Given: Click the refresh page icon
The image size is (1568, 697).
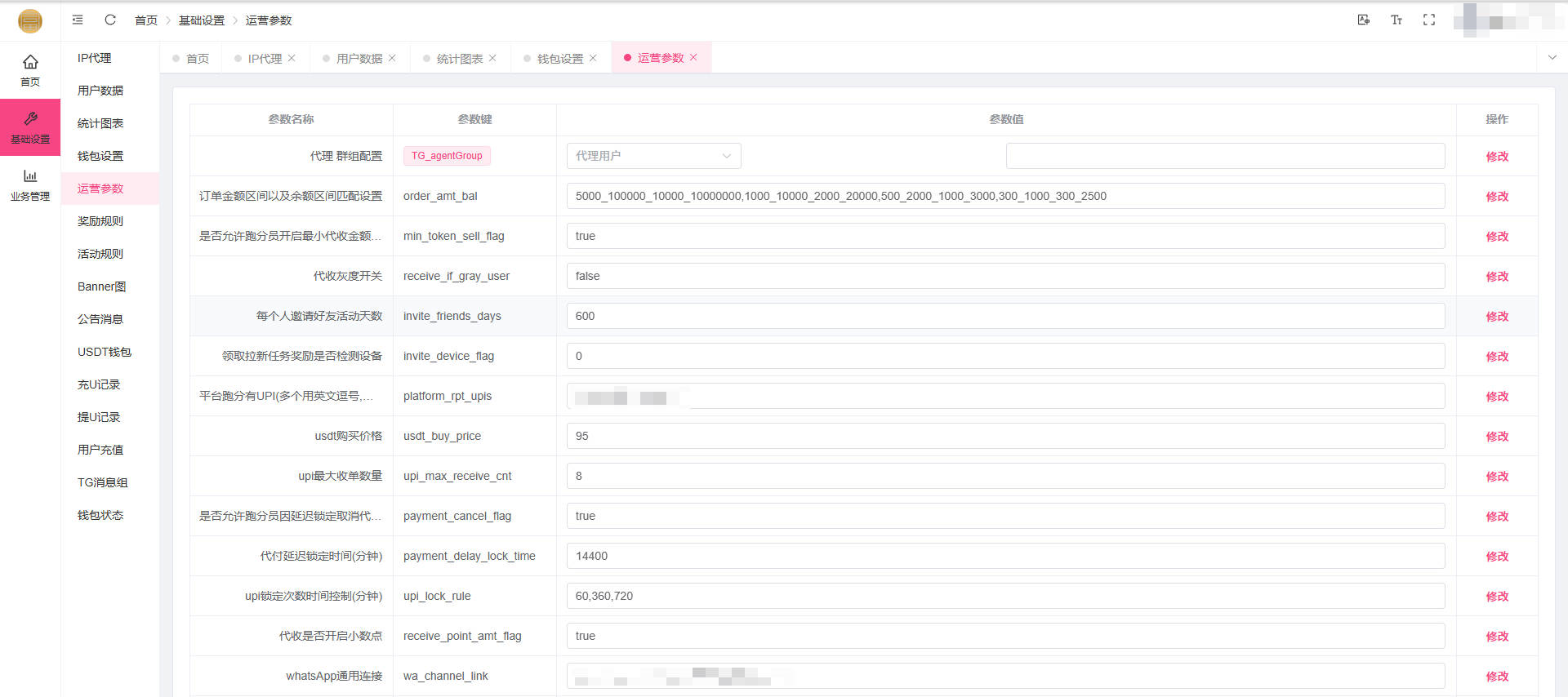Looking at the screenshot, I should [x=110, y=20].
